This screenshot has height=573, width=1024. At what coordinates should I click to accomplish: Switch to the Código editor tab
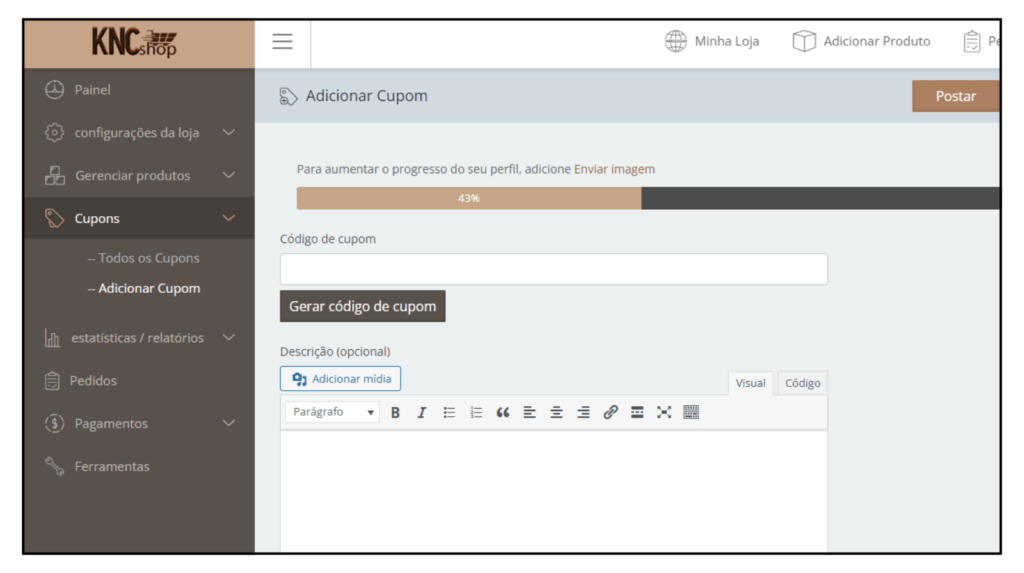pyautogui.click(x=802, y=383)
